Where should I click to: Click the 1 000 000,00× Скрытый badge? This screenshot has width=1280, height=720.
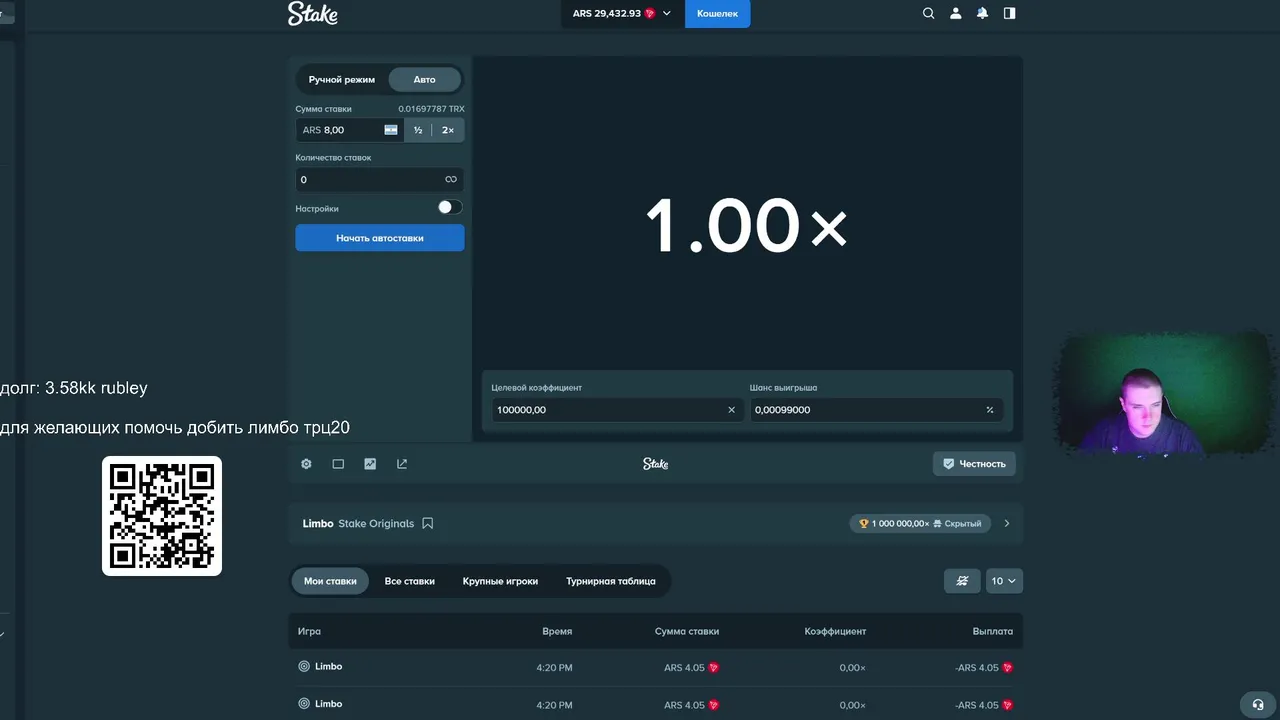[x=920, y=523]
